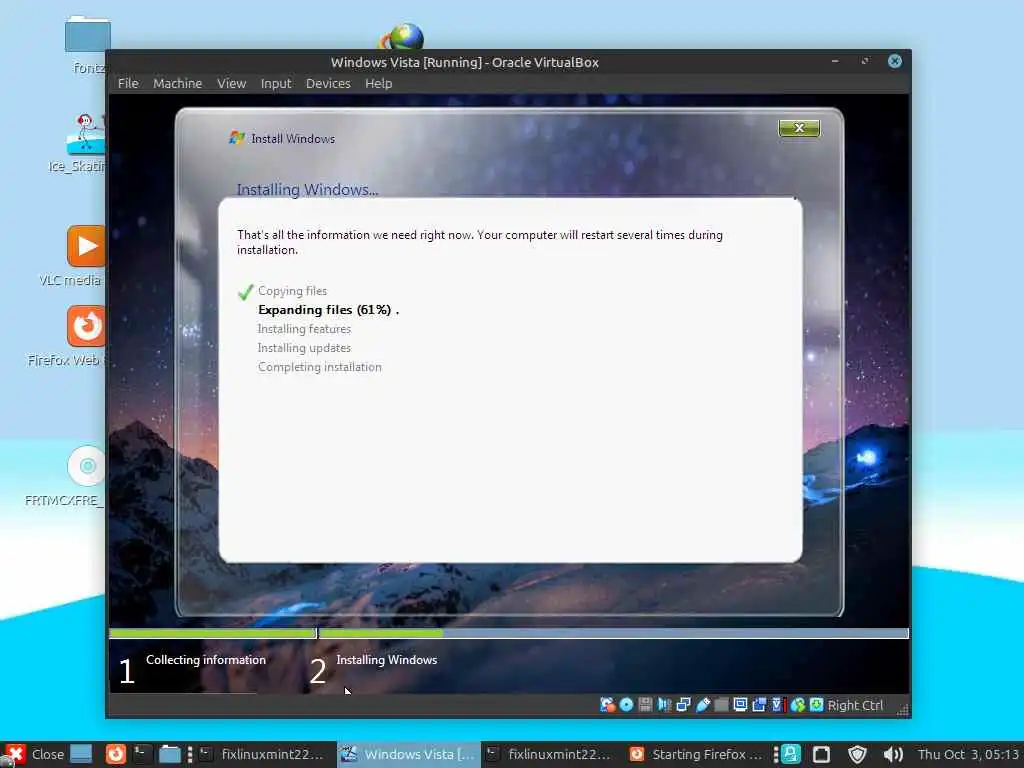Click the shared folders icon in VirtualBox status bar
Image resolution: width=1024 pixels, height=768 pixels.
[721, 705]
